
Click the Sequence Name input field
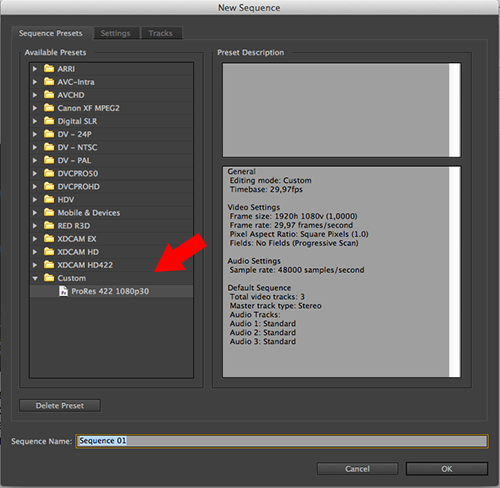[282, 441]
